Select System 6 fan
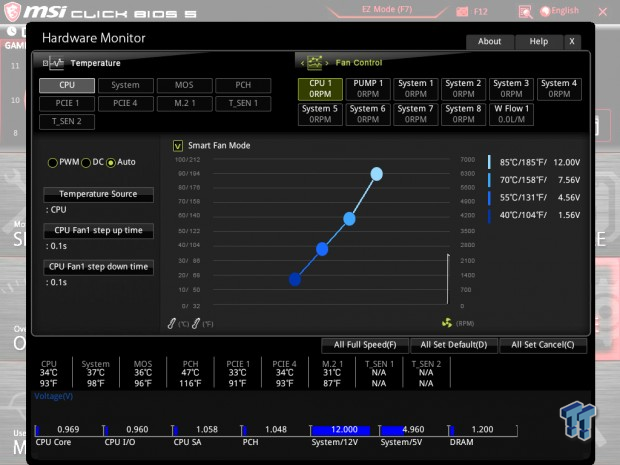Viewport: 620px width, 465px height. pos(368,114)
